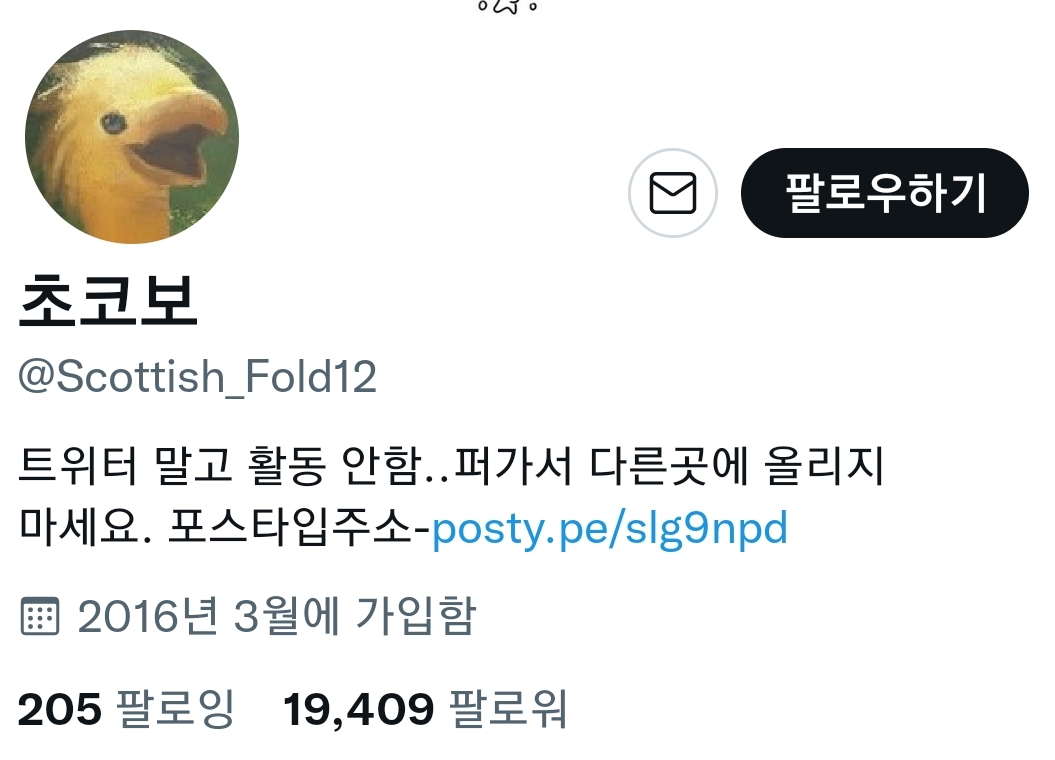1055x760 pixels.
Task: Click the 팔로워 label
Action: tap(508, 709)
